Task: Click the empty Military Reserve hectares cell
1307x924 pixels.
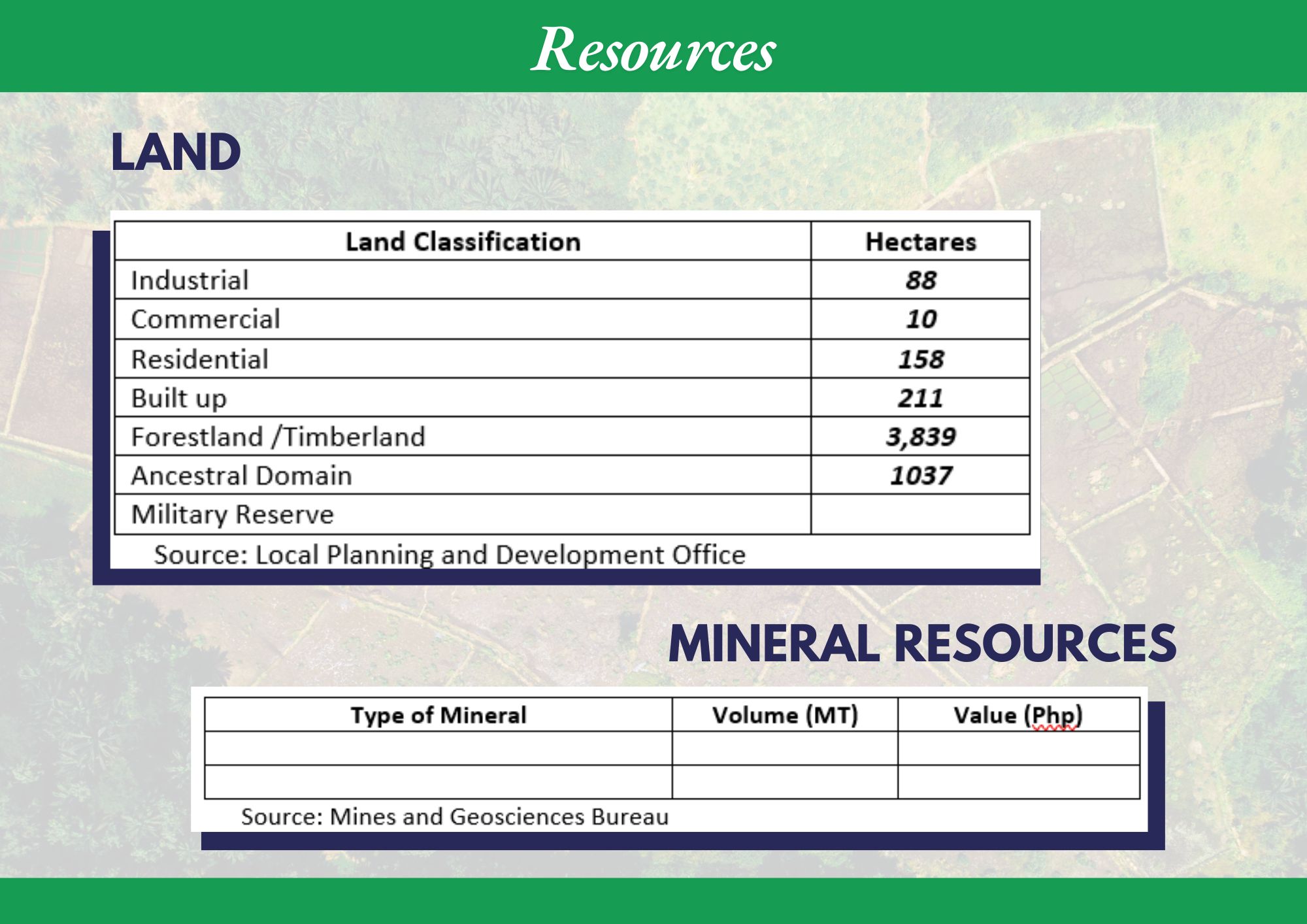Action: [x=920, y=515]
